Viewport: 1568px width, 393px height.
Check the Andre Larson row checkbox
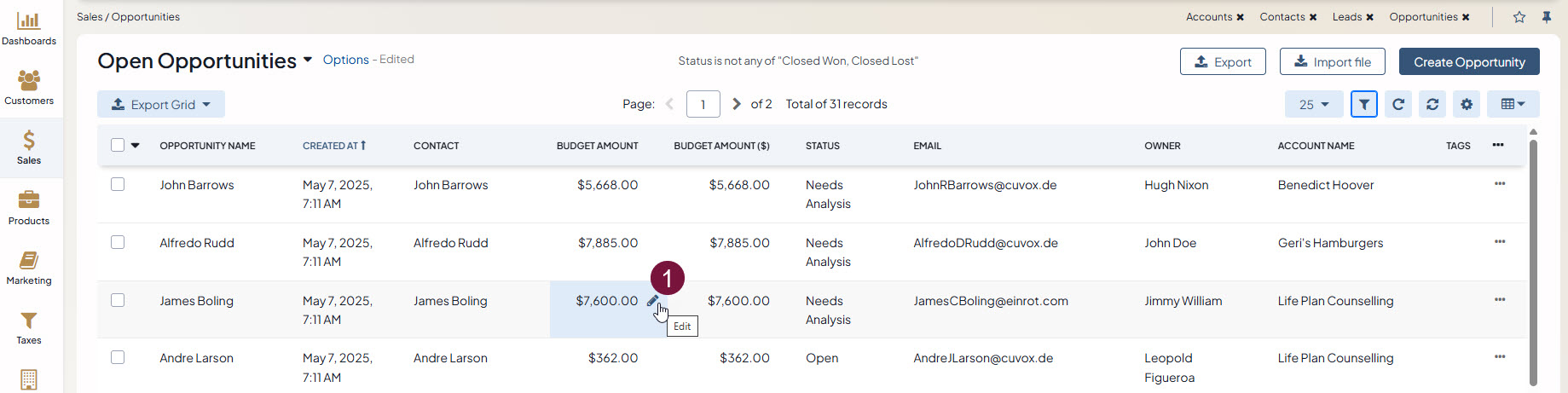point(118,358)
